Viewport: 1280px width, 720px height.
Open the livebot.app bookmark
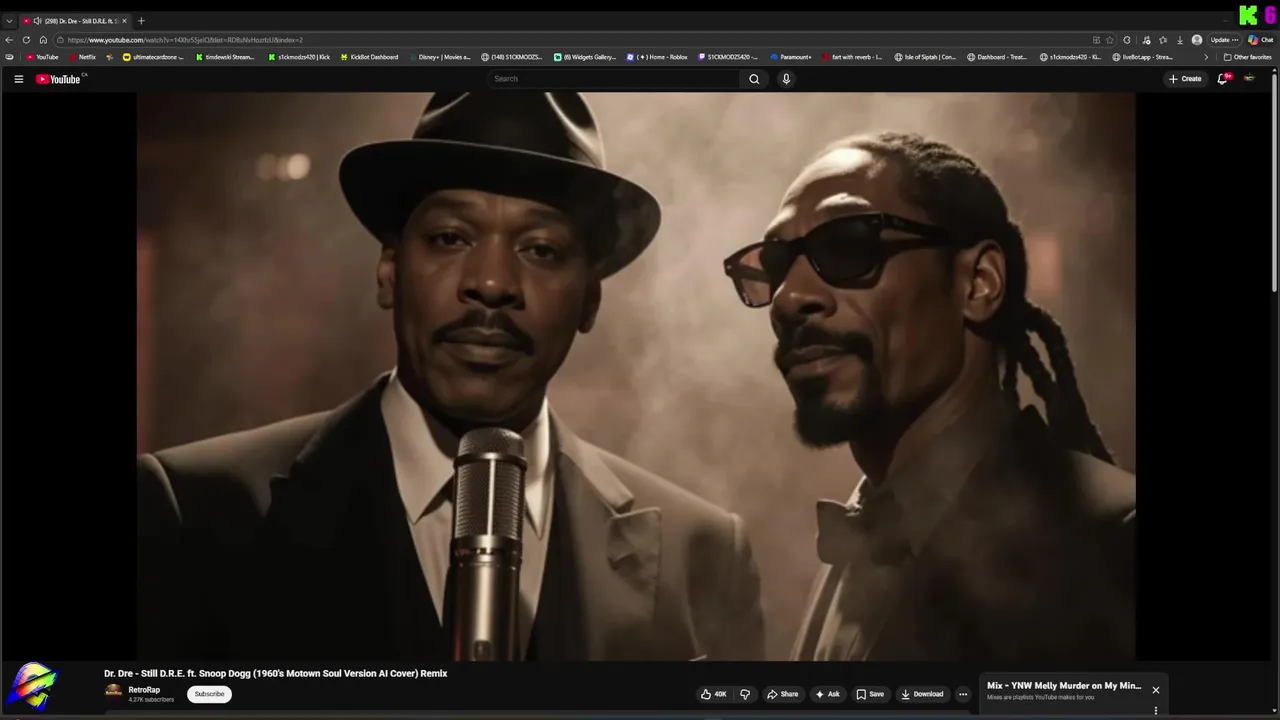click(1142, 57)
